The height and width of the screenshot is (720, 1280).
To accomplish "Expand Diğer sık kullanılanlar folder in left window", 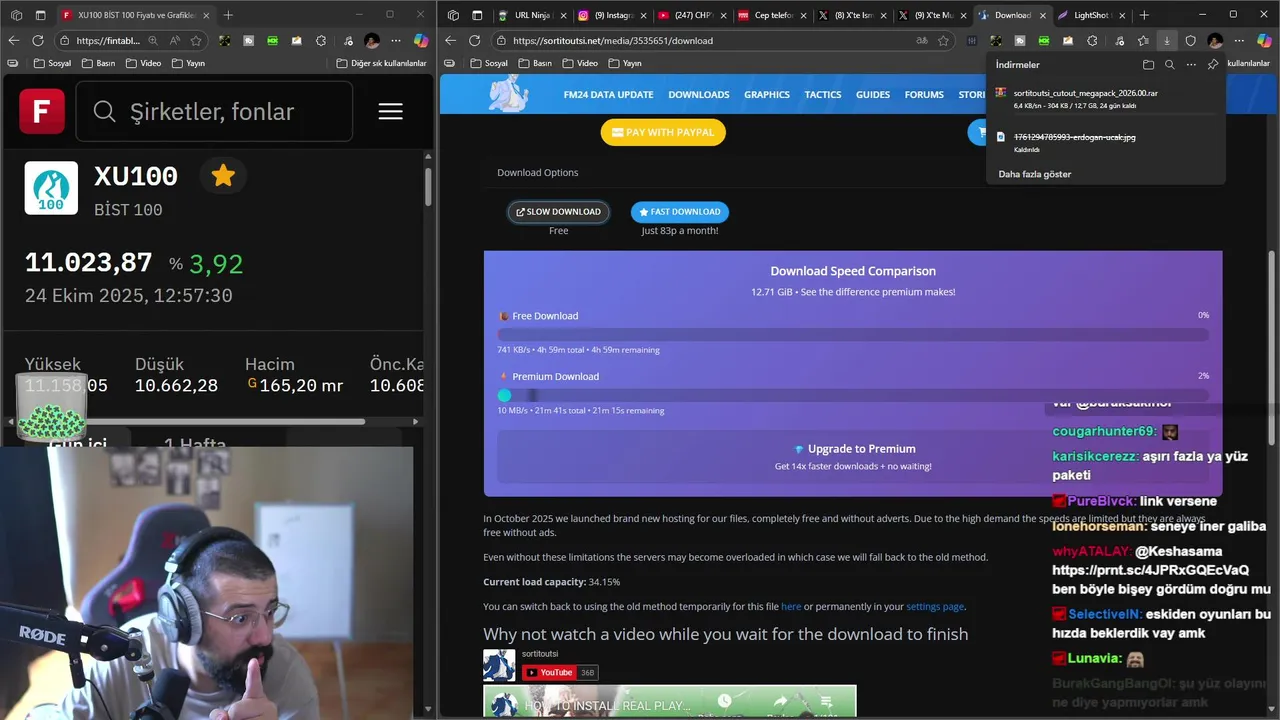I will (x=380, y=63).
